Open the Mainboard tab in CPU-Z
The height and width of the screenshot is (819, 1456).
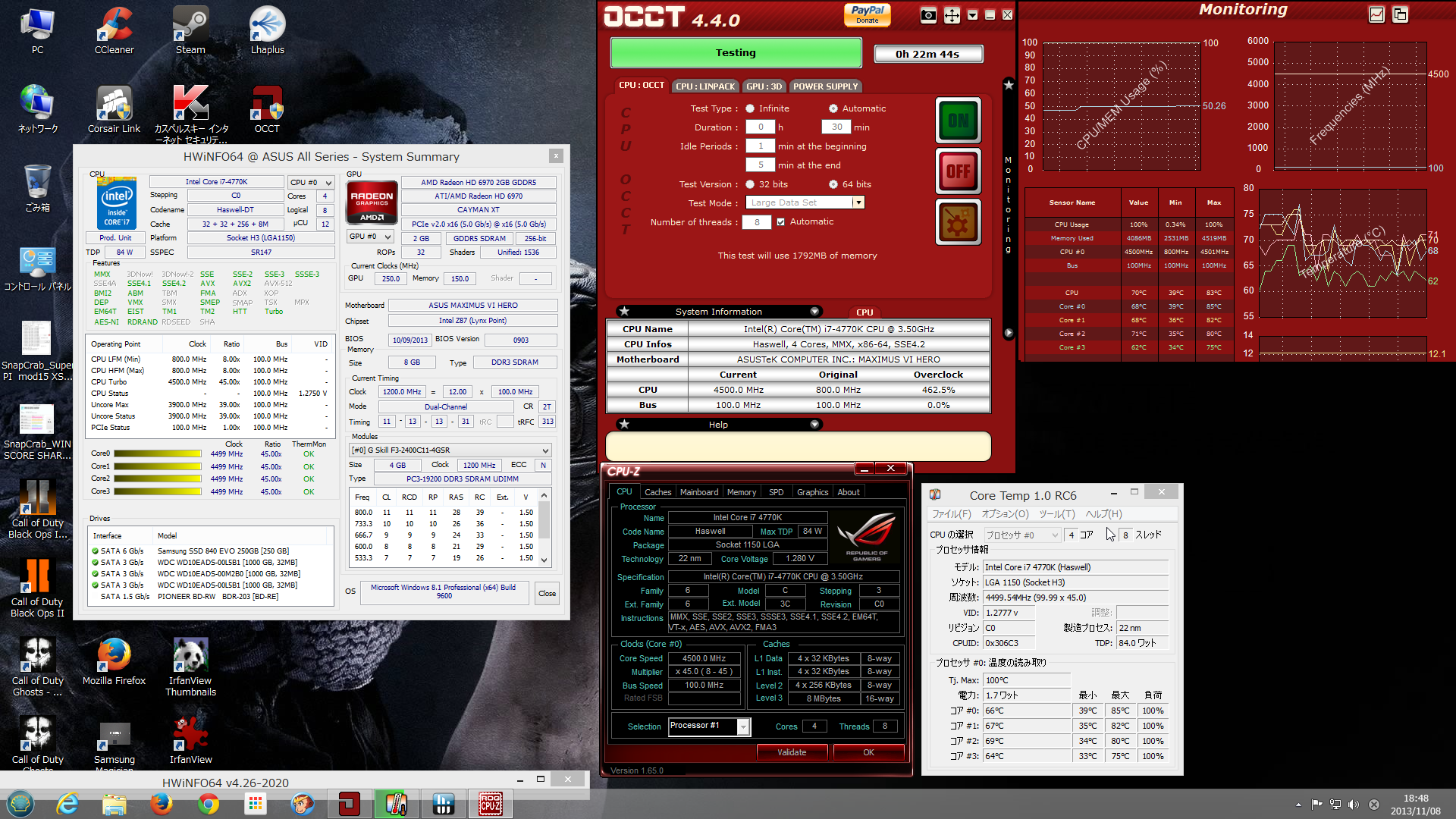[x=698, y=492]
